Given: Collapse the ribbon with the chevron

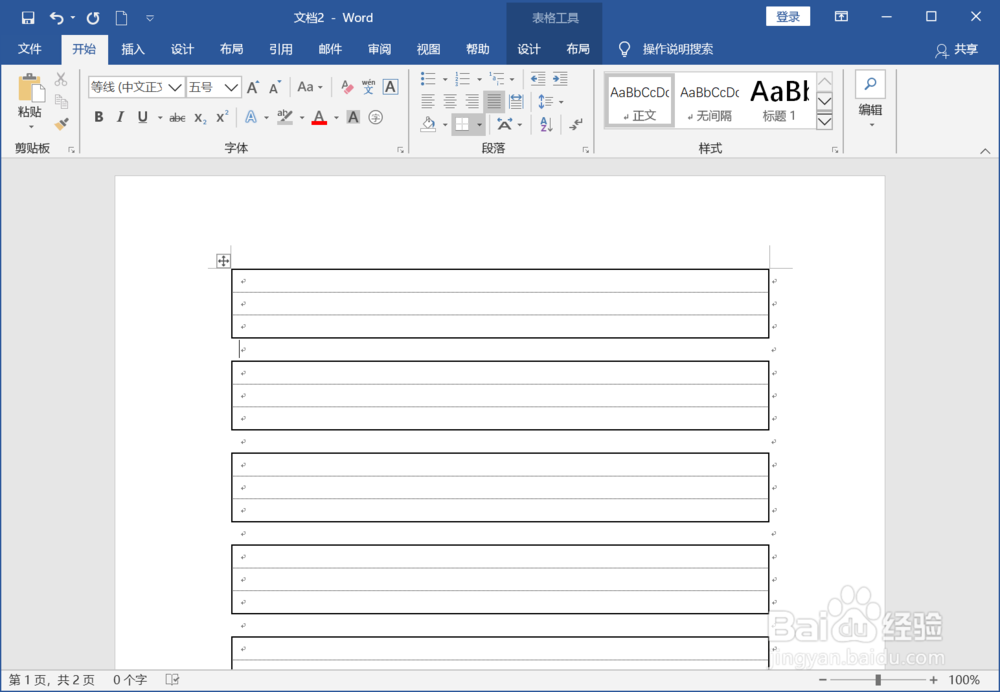Looking at the screenshot, I should [985, 151].
